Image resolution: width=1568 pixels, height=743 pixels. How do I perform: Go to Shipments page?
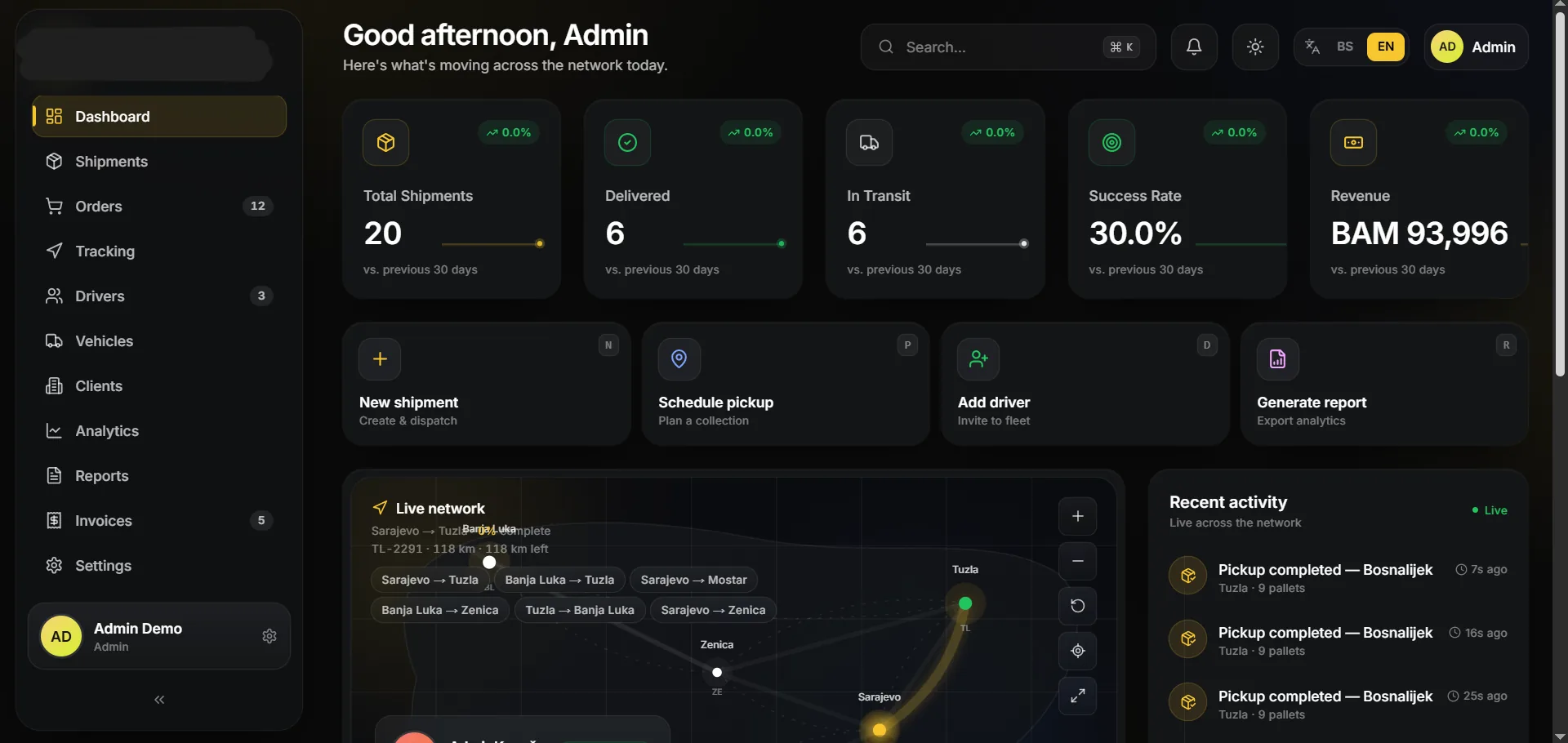pyautogui.click(x=159, y=161)
